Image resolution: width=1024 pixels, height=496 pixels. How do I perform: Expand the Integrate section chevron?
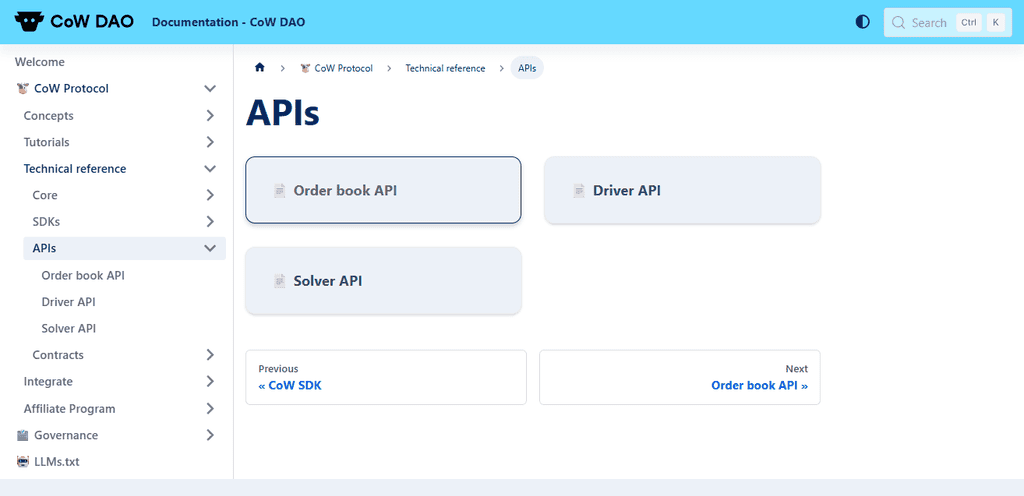pyautogui.click(x=210, y=381)
